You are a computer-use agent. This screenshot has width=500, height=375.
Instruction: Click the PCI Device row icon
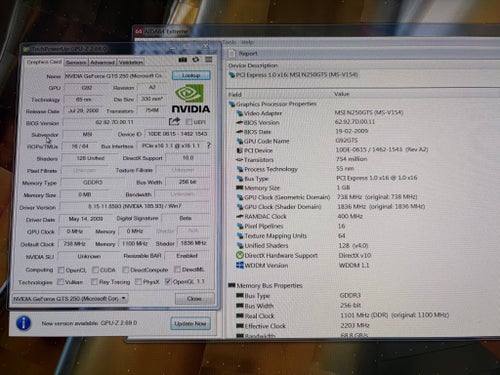239,150
